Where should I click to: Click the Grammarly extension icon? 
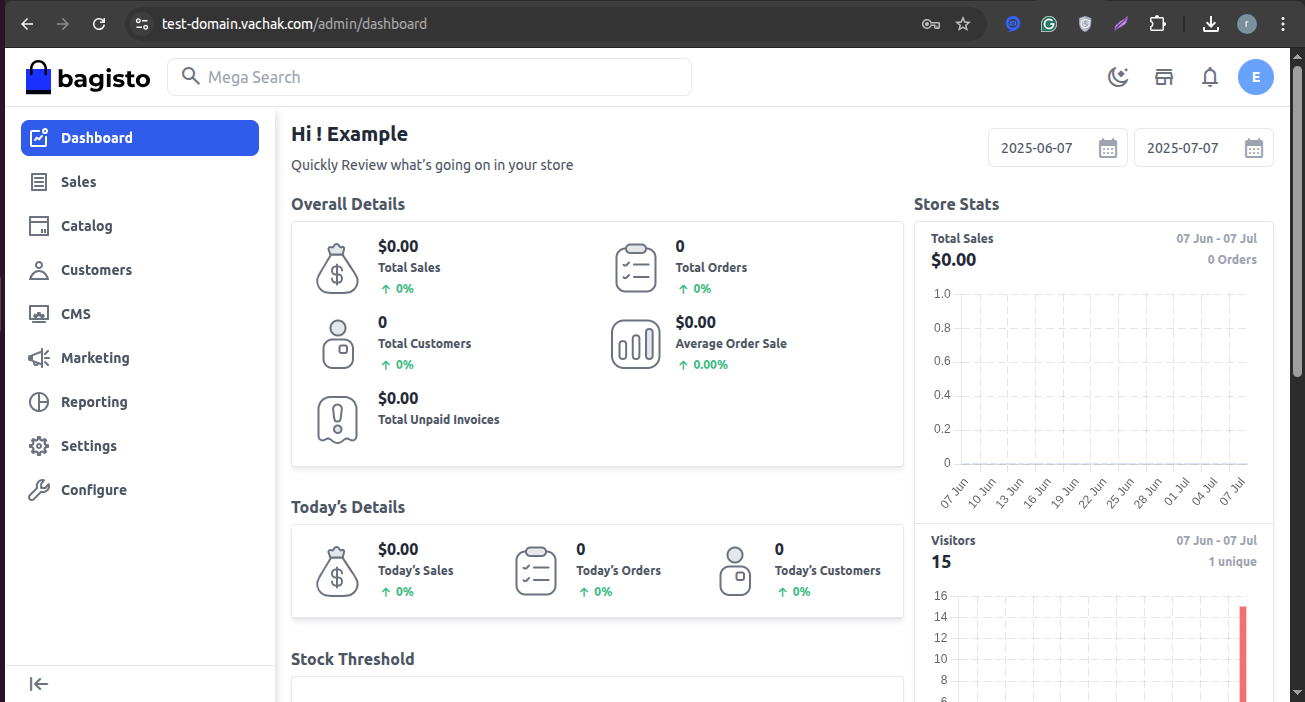coord(1049,24)
